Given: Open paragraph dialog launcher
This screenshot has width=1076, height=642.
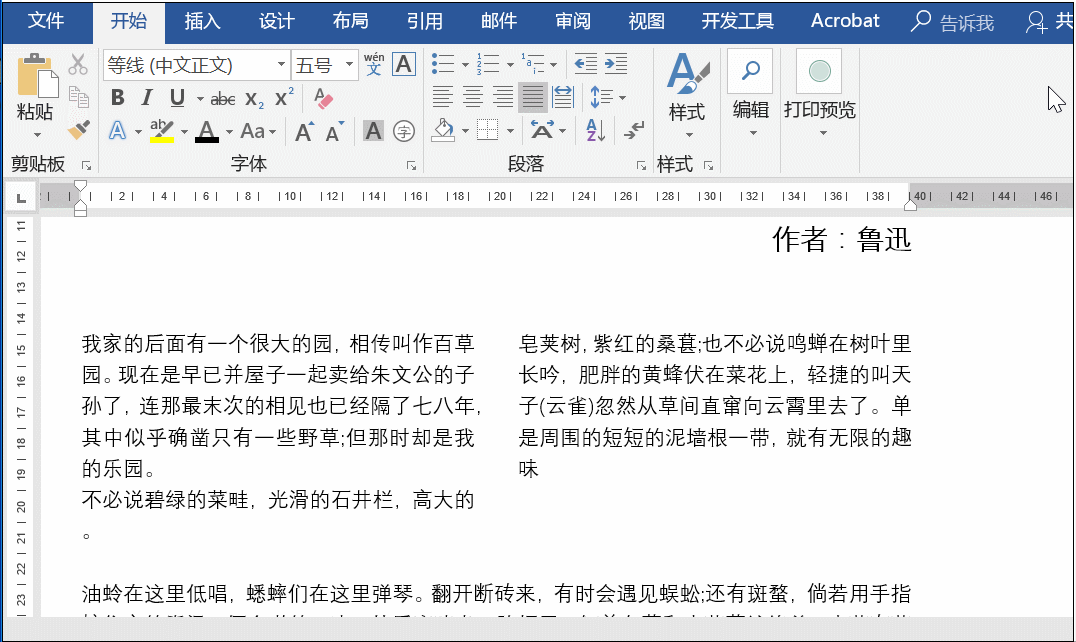Looking at the screenshot, I should coord(641,165).
